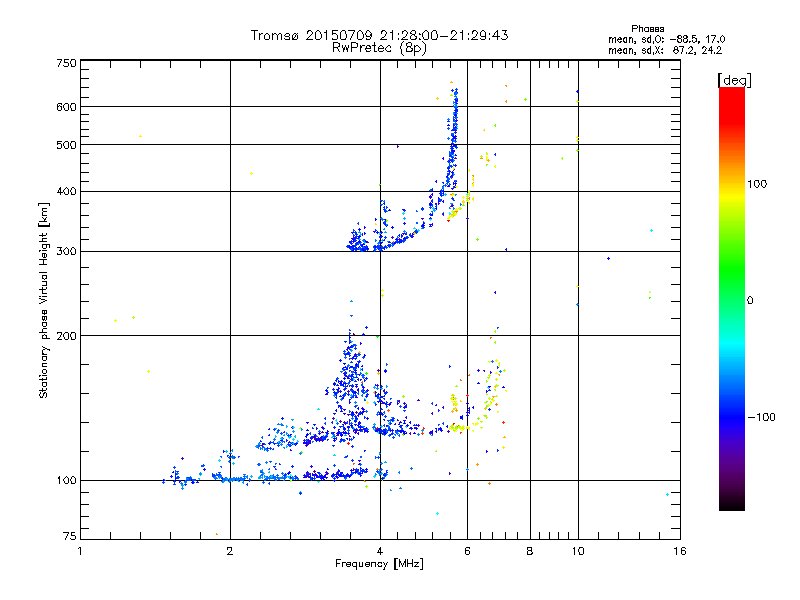800x600 pixels.
Task: Click the y-axis label '500'
Action: (x=67, y=145)
